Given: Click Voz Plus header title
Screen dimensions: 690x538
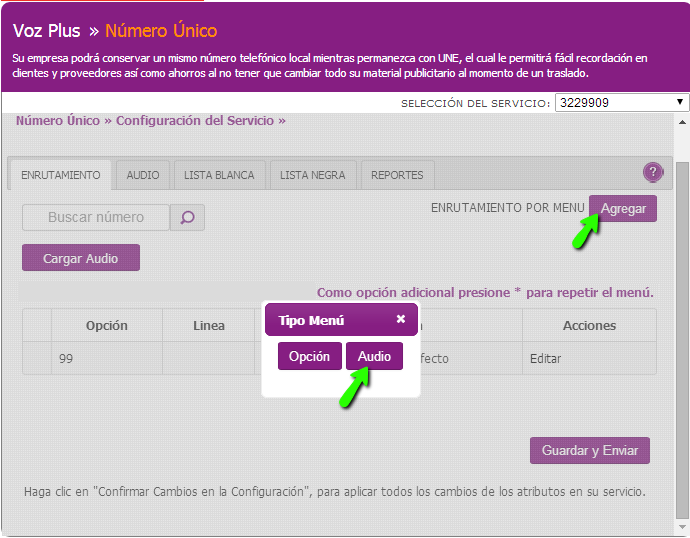Looking at the screenshot, I should (47, 31).
